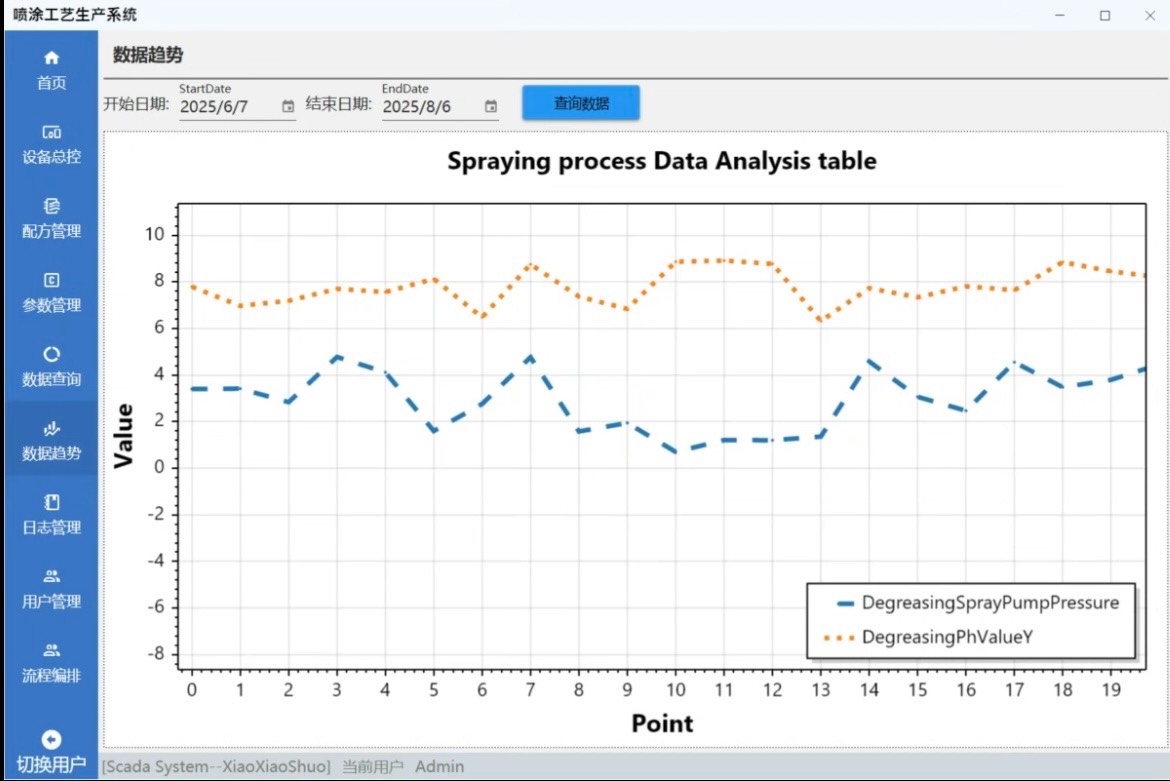
Task: Click the StartDate text field
Action: coord(228,106)
